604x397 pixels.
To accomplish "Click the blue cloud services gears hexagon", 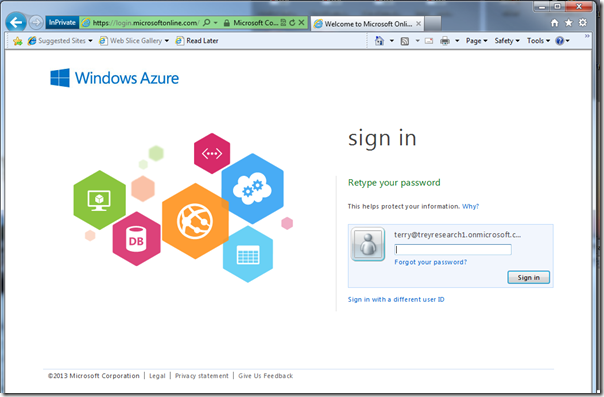I will (253, 189).
